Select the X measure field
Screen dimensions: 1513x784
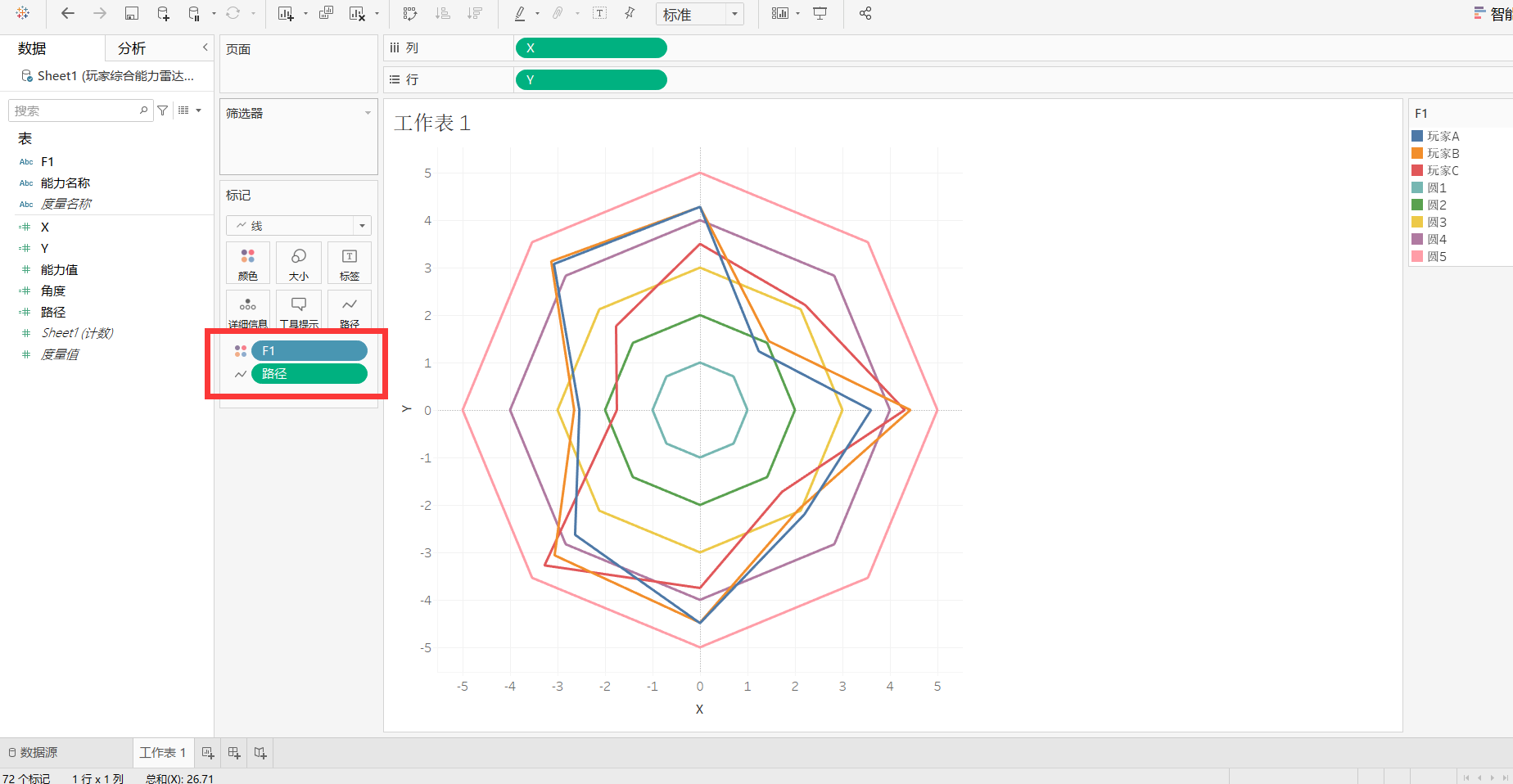point(45,227)
